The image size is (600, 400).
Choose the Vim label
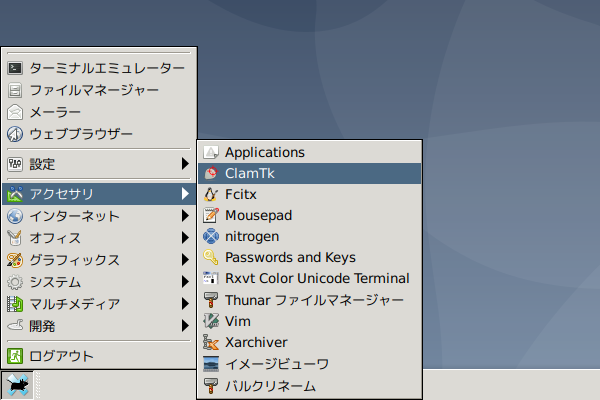238,321
